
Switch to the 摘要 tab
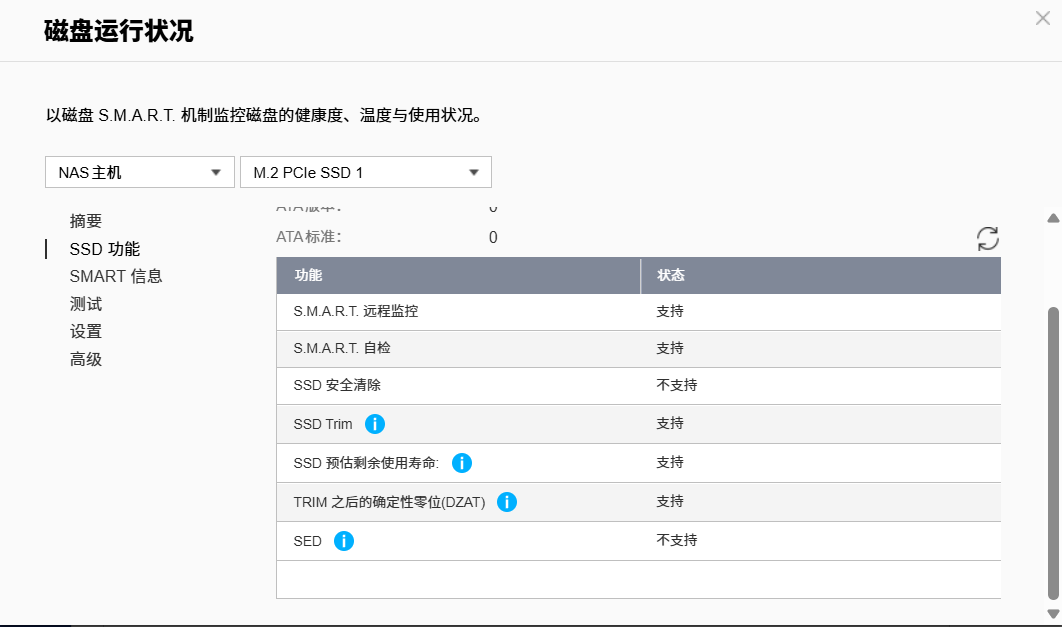pyautogui.click(x=86, y=221)
